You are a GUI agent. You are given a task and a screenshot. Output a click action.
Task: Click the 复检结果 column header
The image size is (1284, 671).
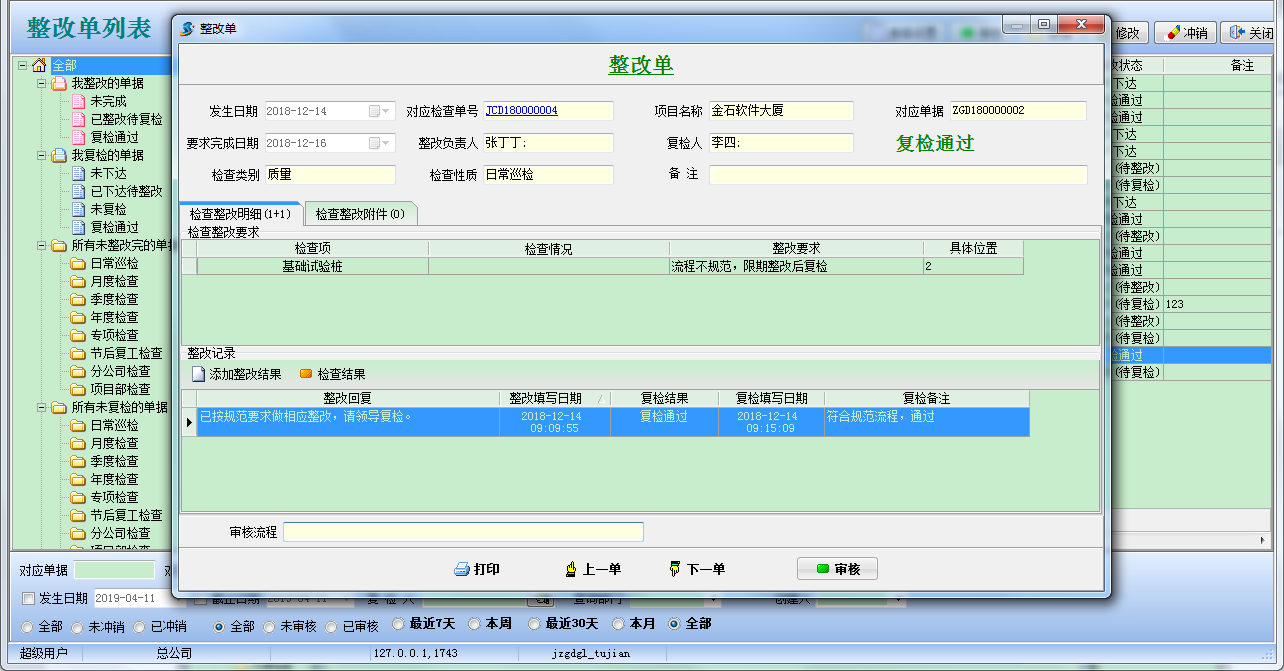click(x=664, y=398)
